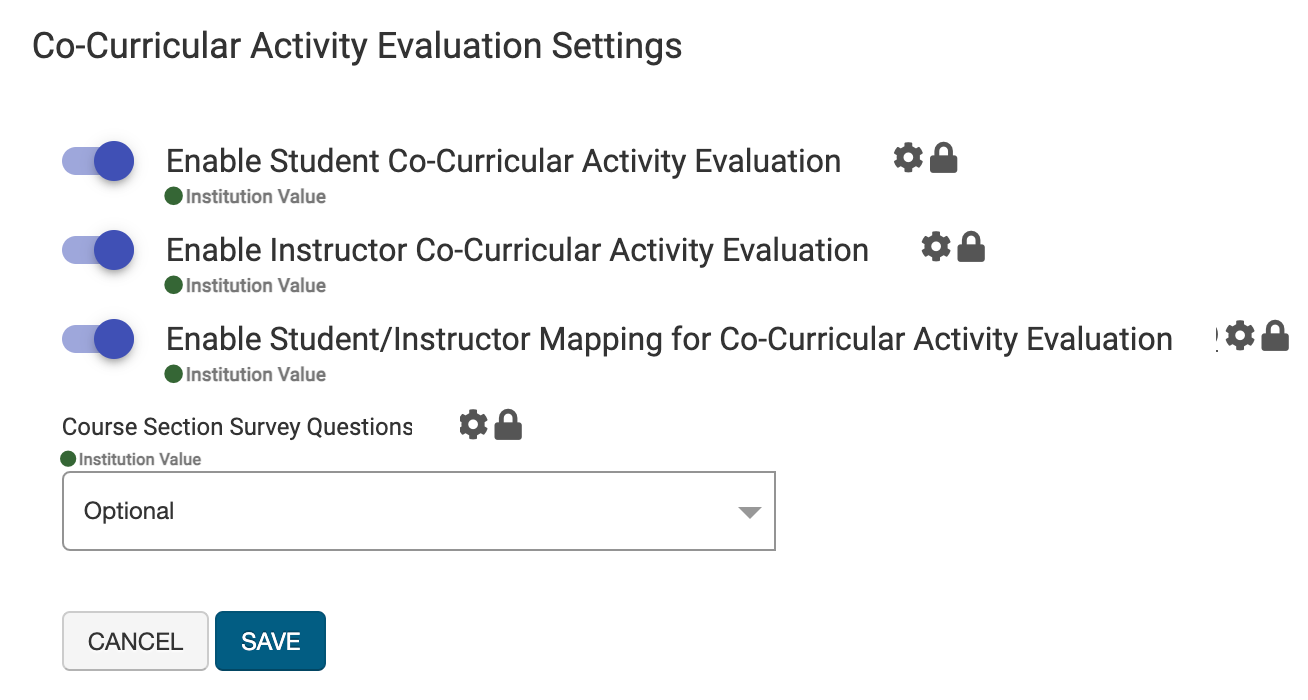Click lock icon beside Student/Instructor Mapping setting
Image resolution: width=1308 pixels, height=700 pixels.
coord(1275,335)
